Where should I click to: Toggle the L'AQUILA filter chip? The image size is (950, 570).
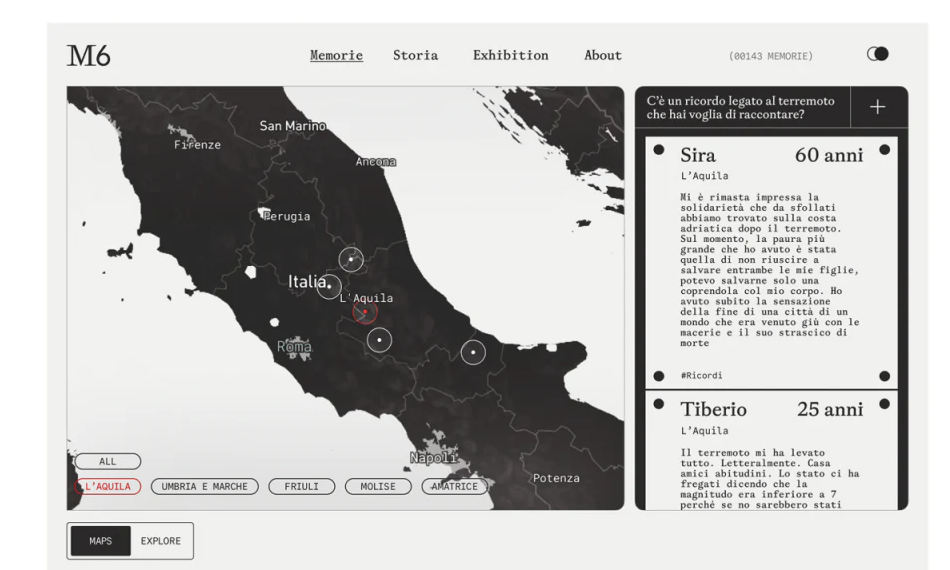point(108,486)
